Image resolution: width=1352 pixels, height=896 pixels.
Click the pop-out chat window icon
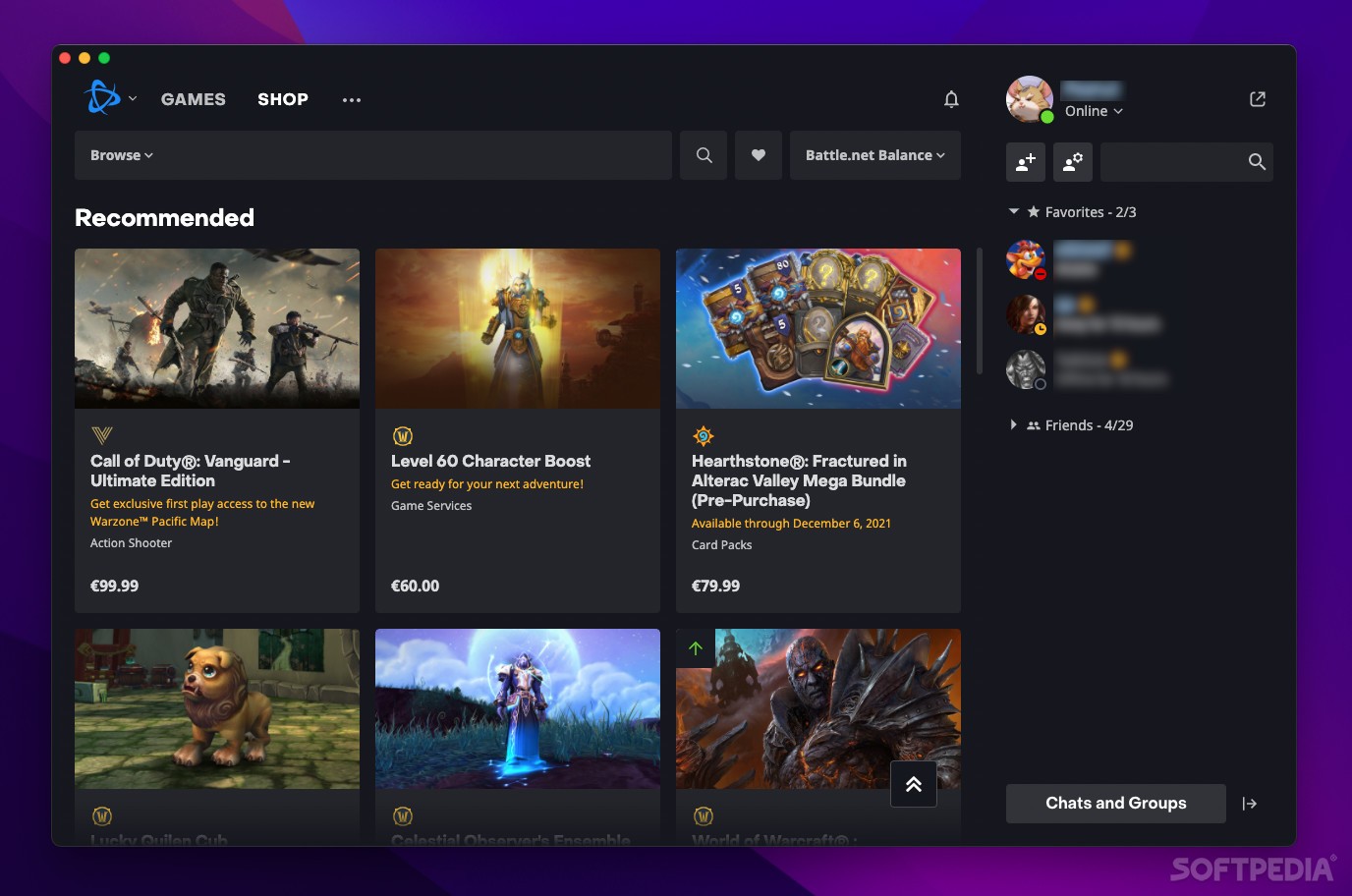pos(1257,98)
